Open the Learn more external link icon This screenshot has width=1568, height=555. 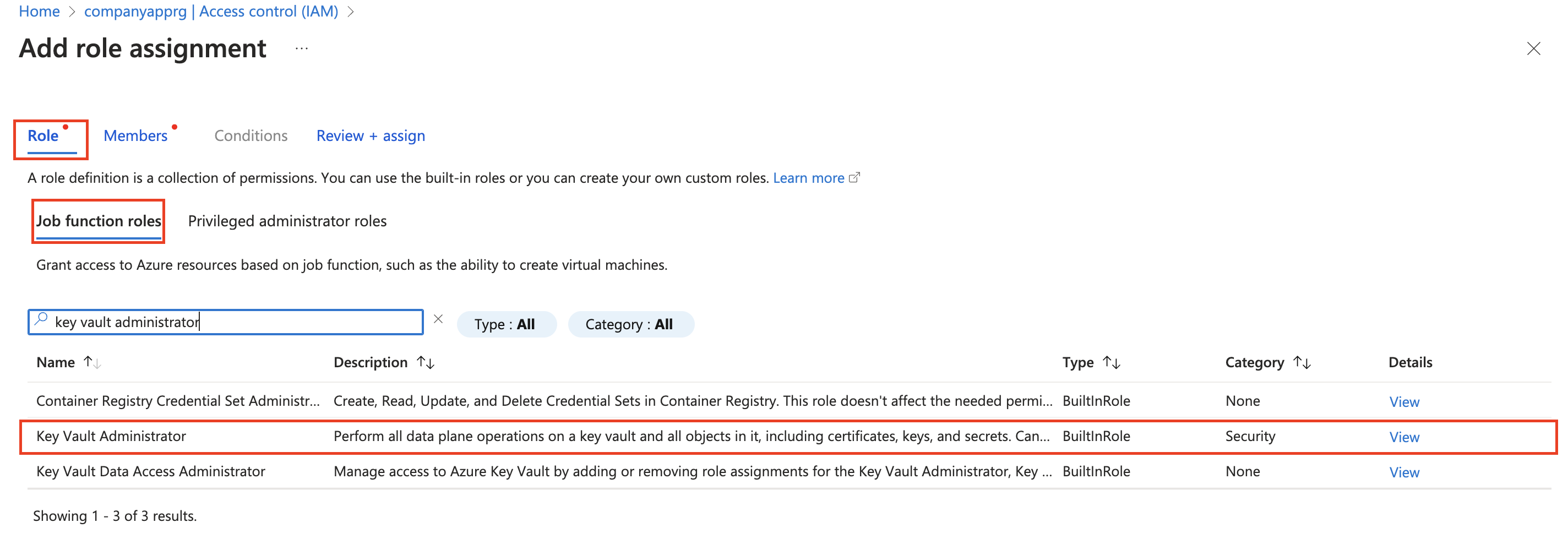pyautogui.click(x=854, y=178)
